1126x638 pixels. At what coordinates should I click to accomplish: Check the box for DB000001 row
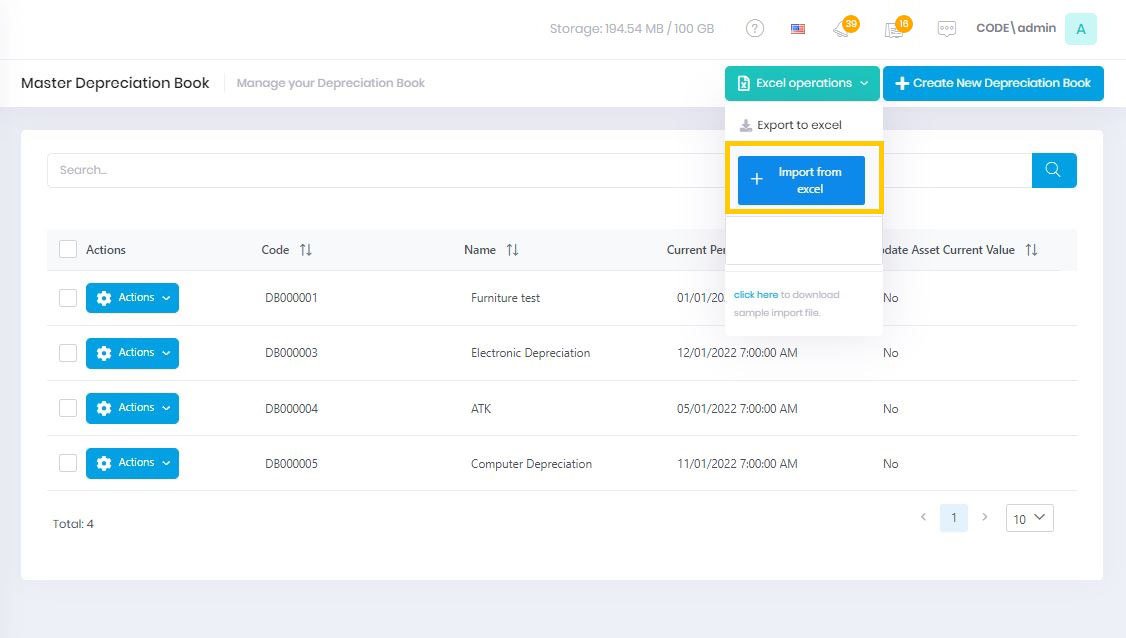click(68, 298)
